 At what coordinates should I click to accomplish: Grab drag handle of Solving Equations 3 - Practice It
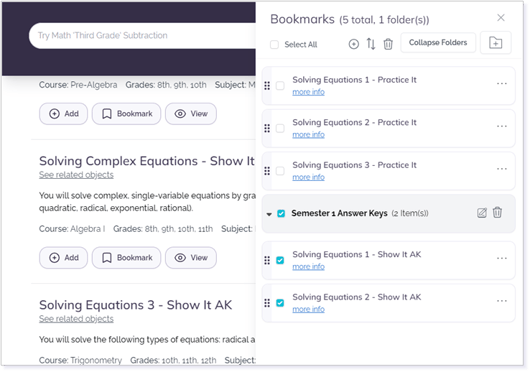click(267, 171)
